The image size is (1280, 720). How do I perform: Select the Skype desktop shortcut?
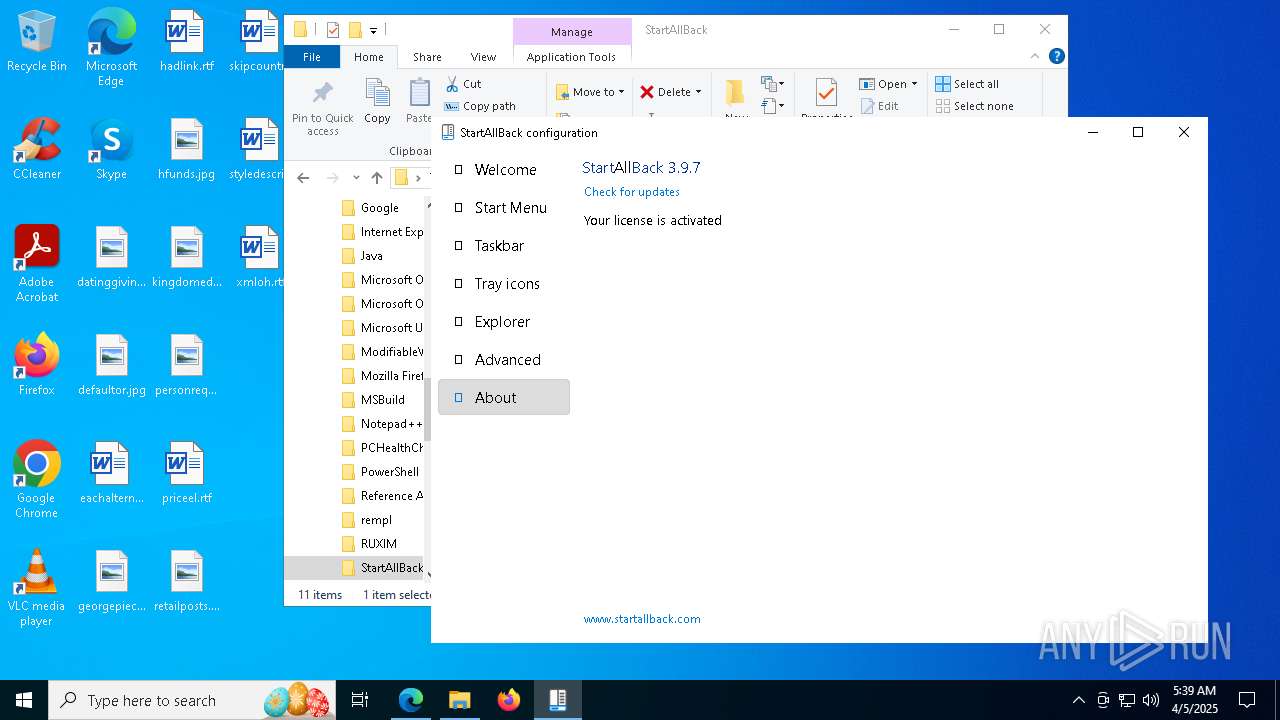[x=111, y=150]
